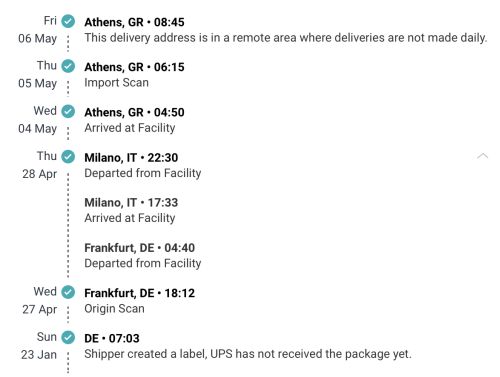500x377 pixels.
Task: Select the Milano, IT 22:30 event heading
Action: [x=131, y=158]
